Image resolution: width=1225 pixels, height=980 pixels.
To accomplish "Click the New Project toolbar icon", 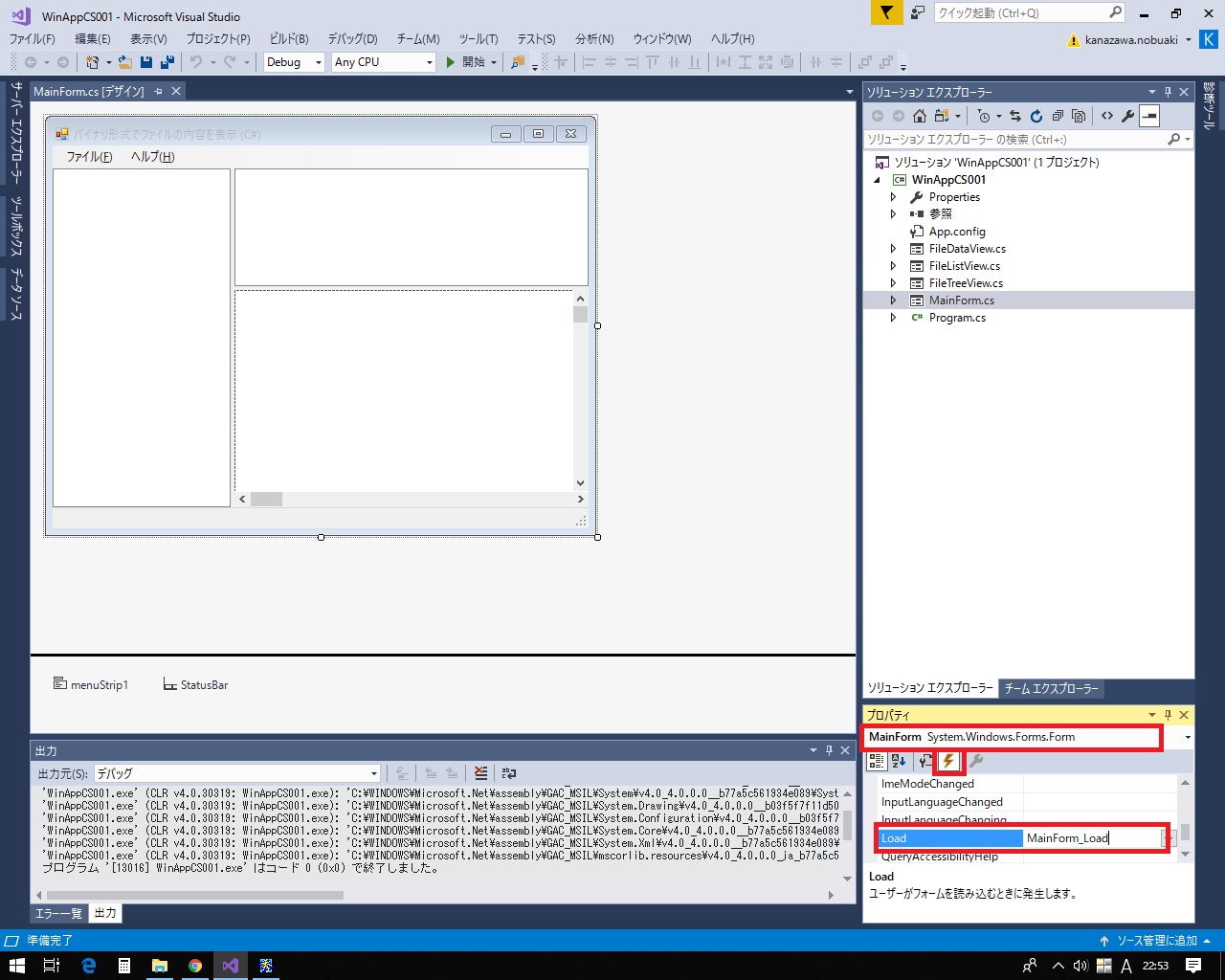I will [x=92, y=62].
